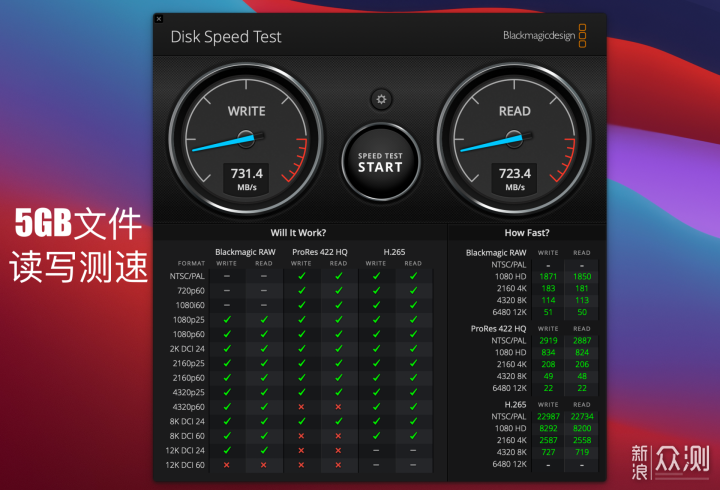Close the Disk Speed Test window

[x=159, y=19]
